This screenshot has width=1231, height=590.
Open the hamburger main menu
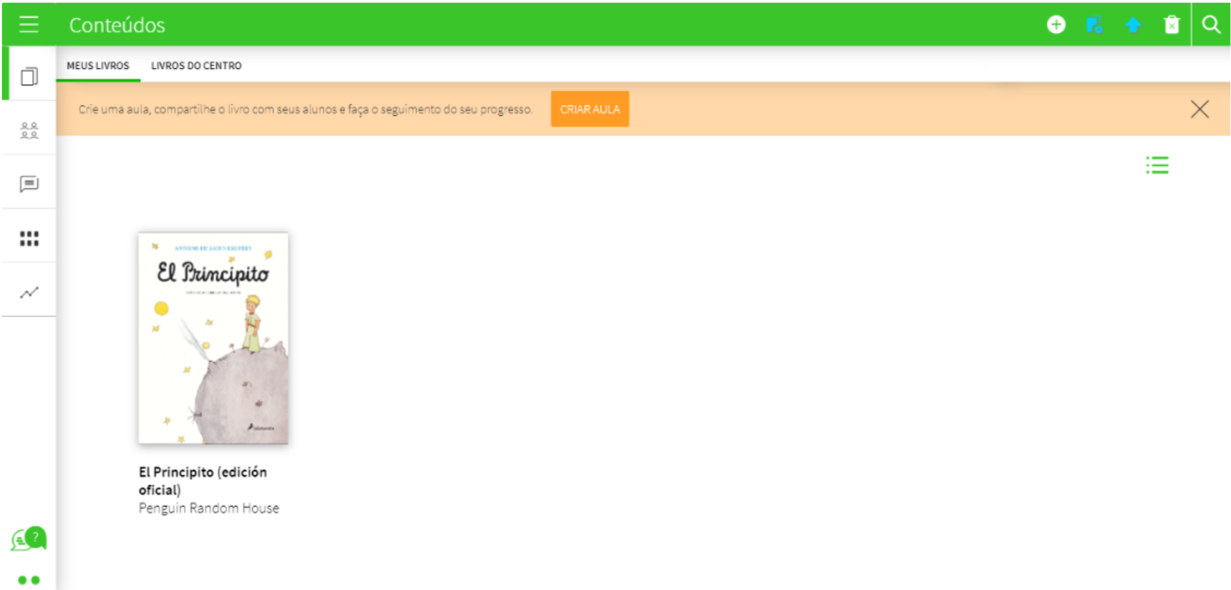(28, 25)
